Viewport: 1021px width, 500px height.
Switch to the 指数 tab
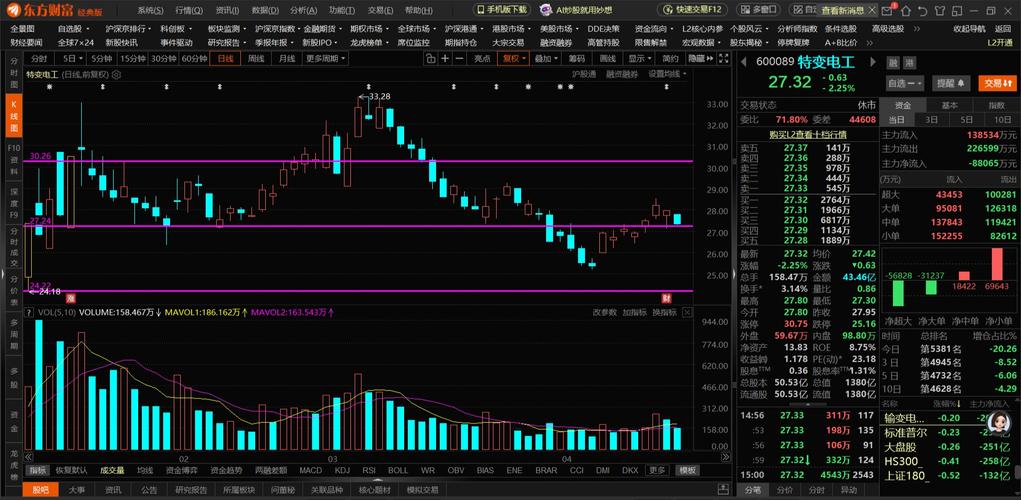click(x=996, y=105)
